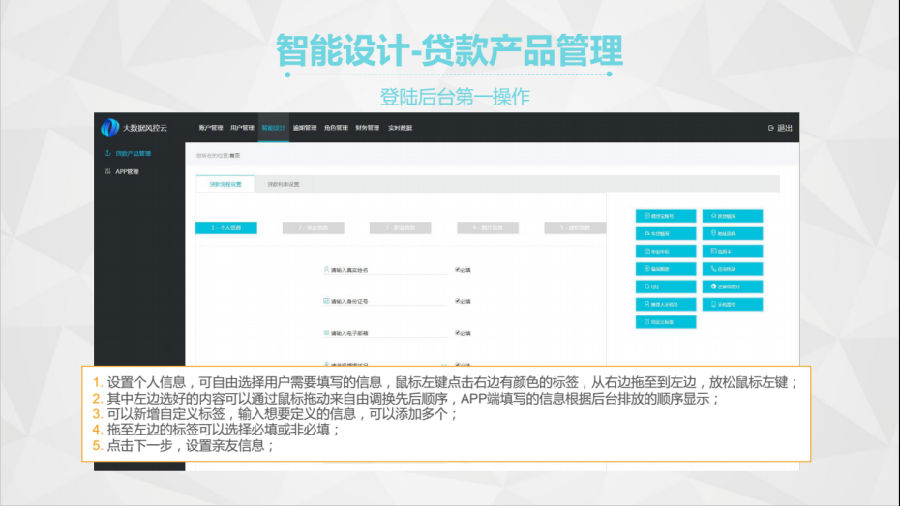Open the 财务管理 top menu
900x506 pixels.
click(x=366, y=128)
